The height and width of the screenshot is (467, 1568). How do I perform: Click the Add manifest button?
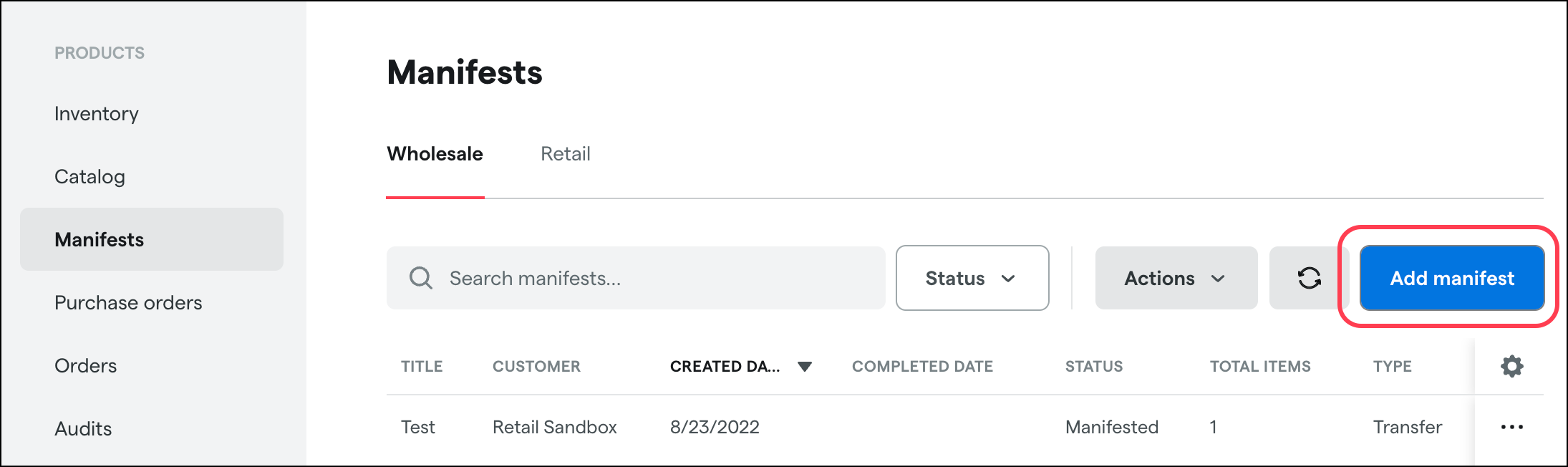pos(1451,278)
